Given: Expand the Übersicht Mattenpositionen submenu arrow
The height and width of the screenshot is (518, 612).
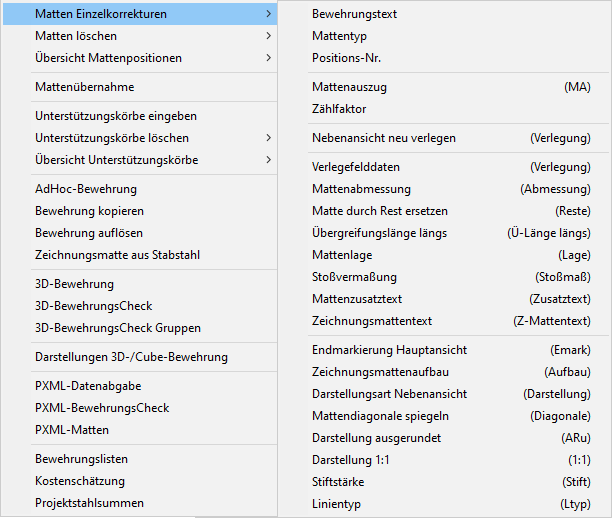Looking at the screenshot, I should pyautogui.click(x=268, y=58).
